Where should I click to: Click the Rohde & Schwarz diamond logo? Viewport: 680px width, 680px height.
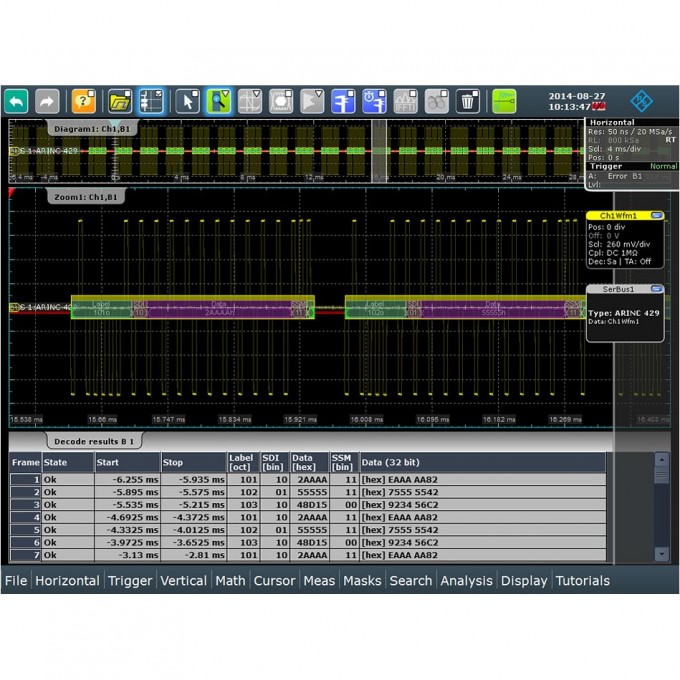tap(641, 101)
